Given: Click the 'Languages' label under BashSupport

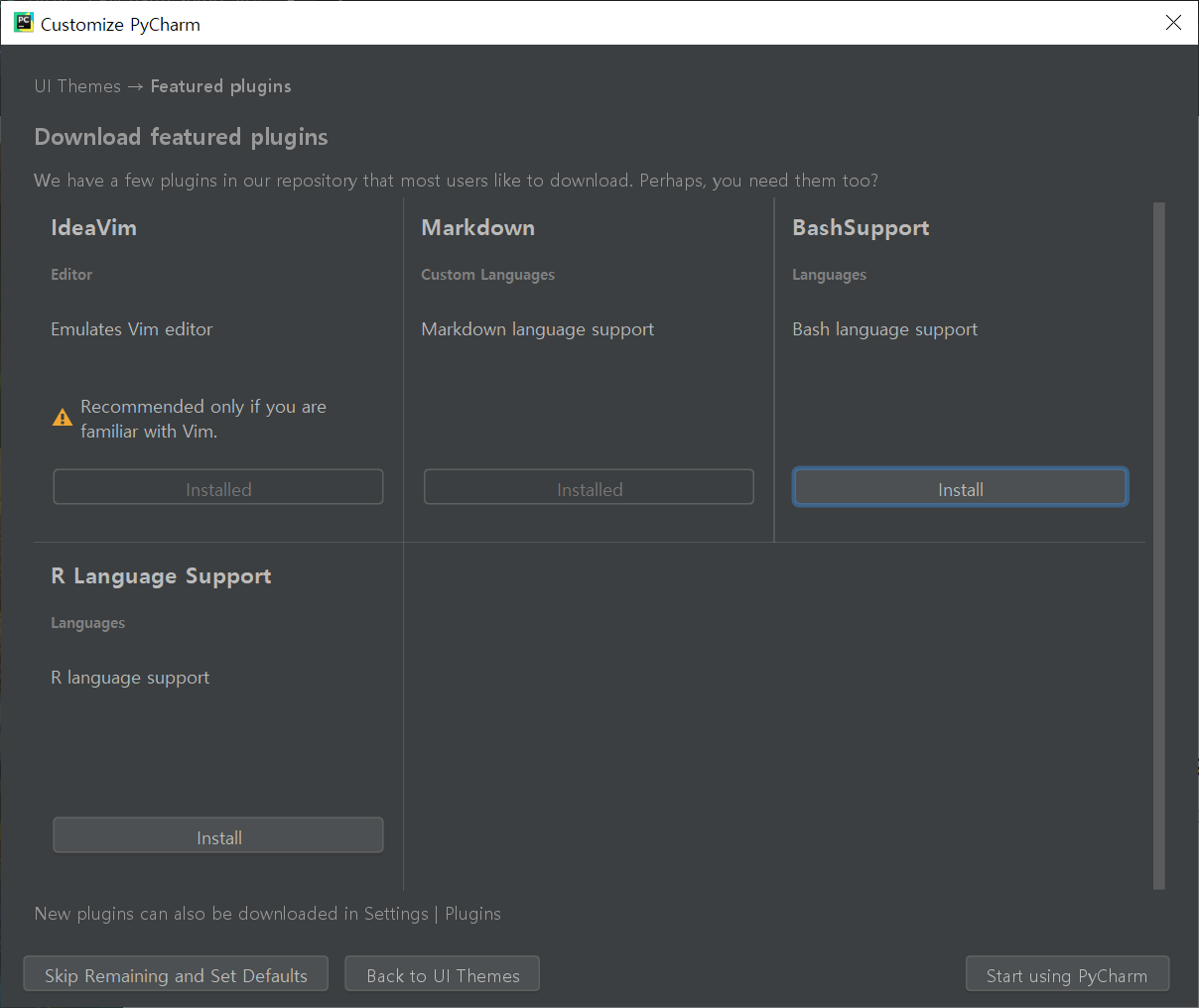Looking at the screenshot, I should [830, 275].
